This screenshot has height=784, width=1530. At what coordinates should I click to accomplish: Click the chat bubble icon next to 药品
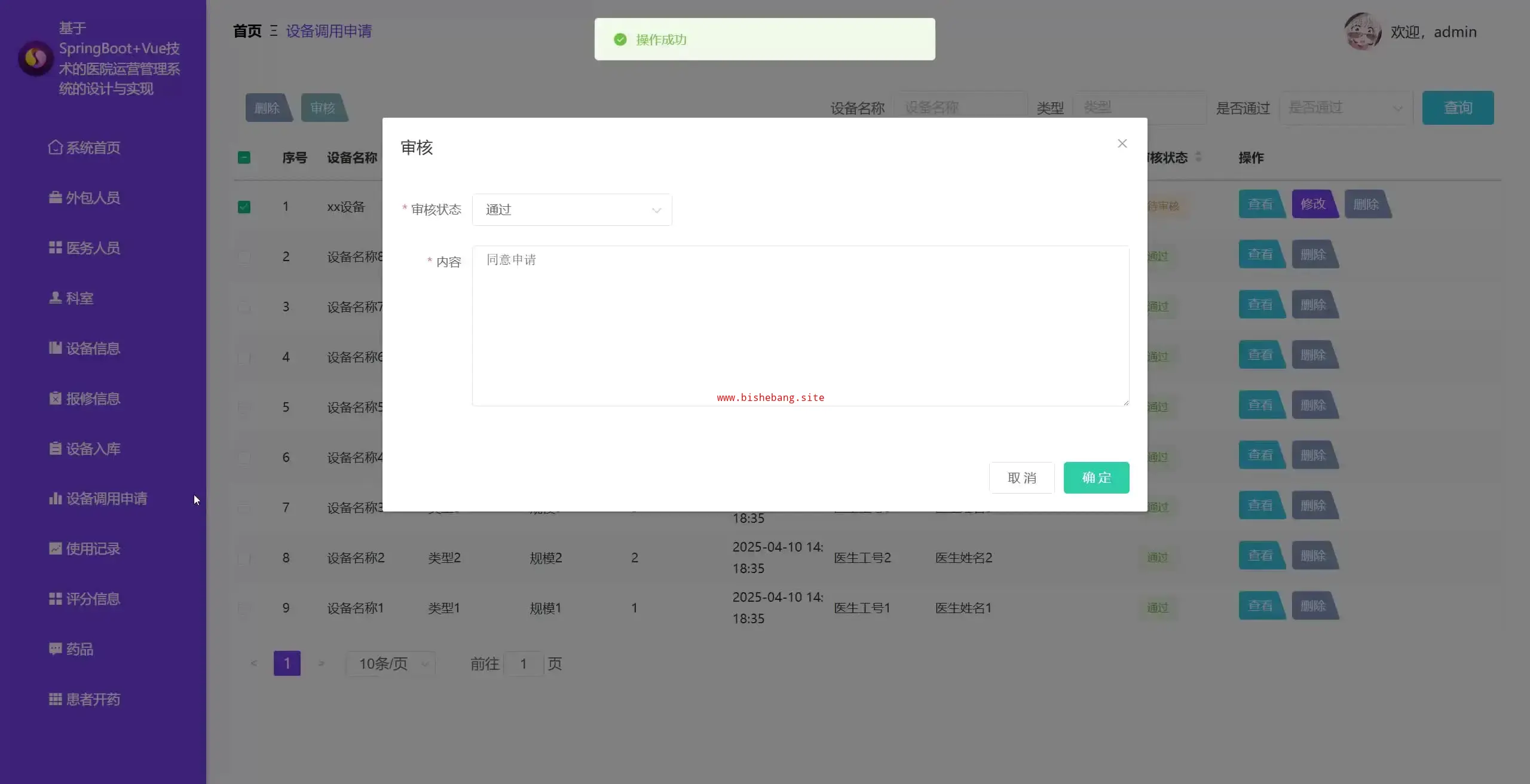(x=55, y=648)
